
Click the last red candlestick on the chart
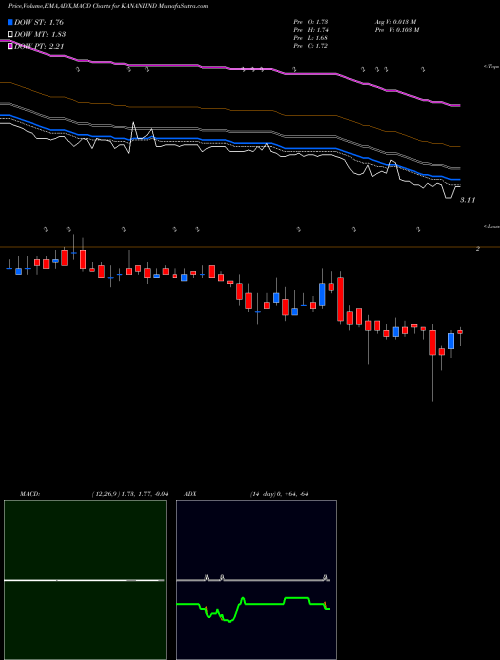(x=460, y=332)
